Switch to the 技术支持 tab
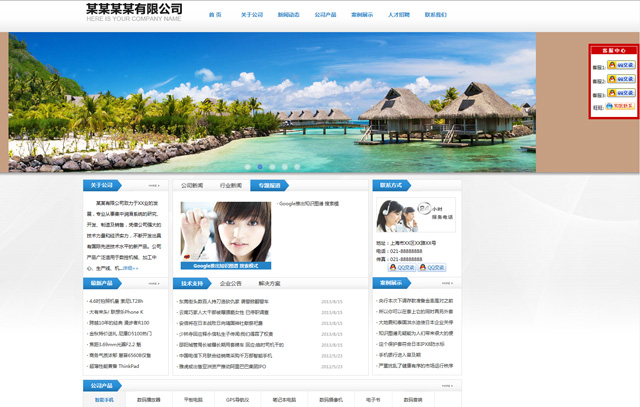The height and width of the screenshot is (407, 640). coord(192,283)
